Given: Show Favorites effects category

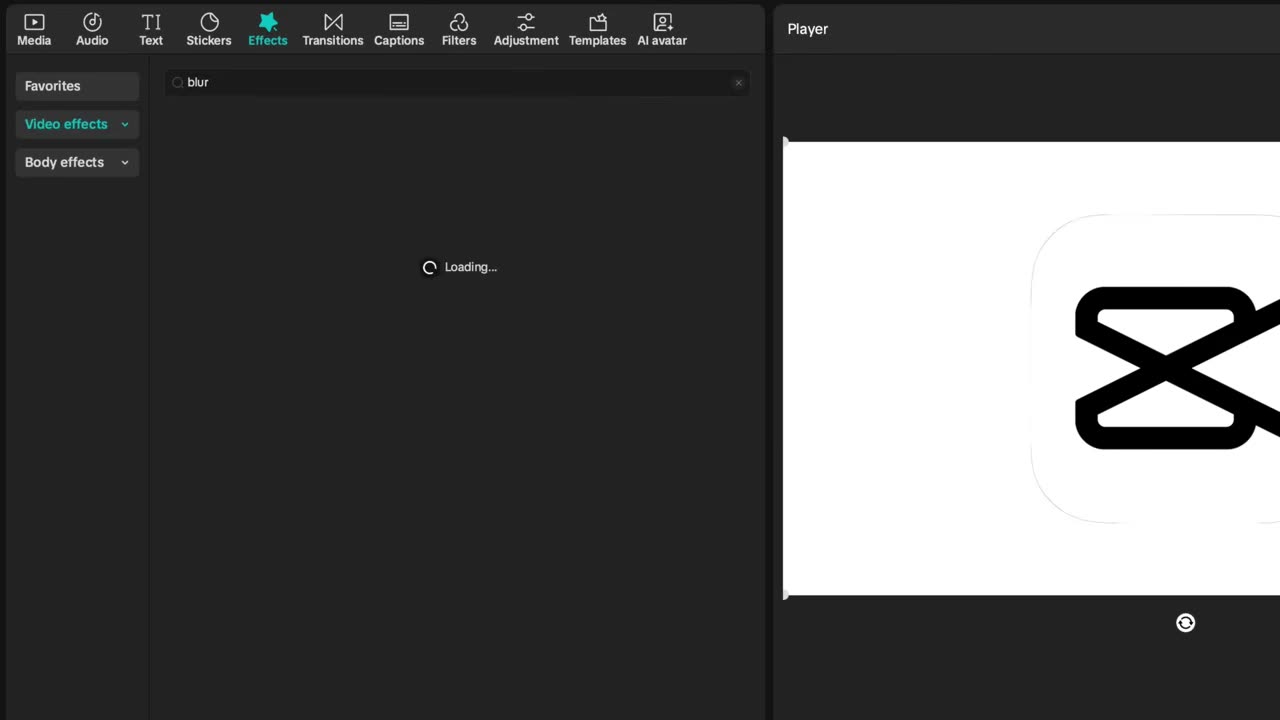Looking at the screenshot, I should click(77, 86).
